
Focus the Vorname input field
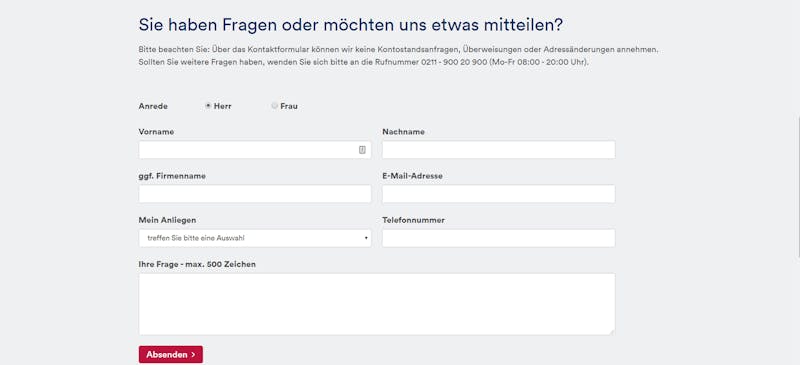coord(255,150)
